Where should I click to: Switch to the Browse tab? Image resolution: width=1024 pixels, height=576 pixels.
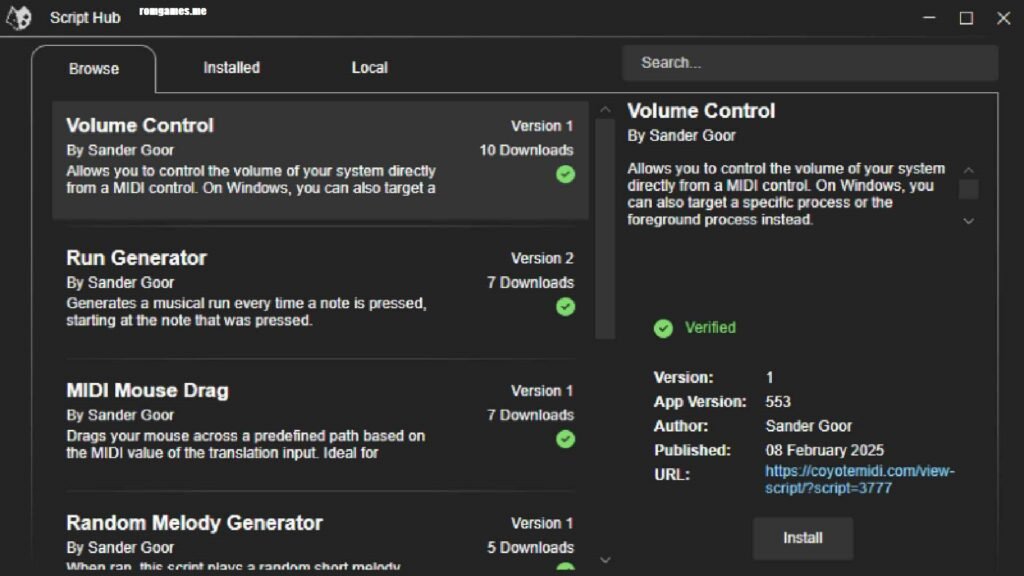click(93, 69)
